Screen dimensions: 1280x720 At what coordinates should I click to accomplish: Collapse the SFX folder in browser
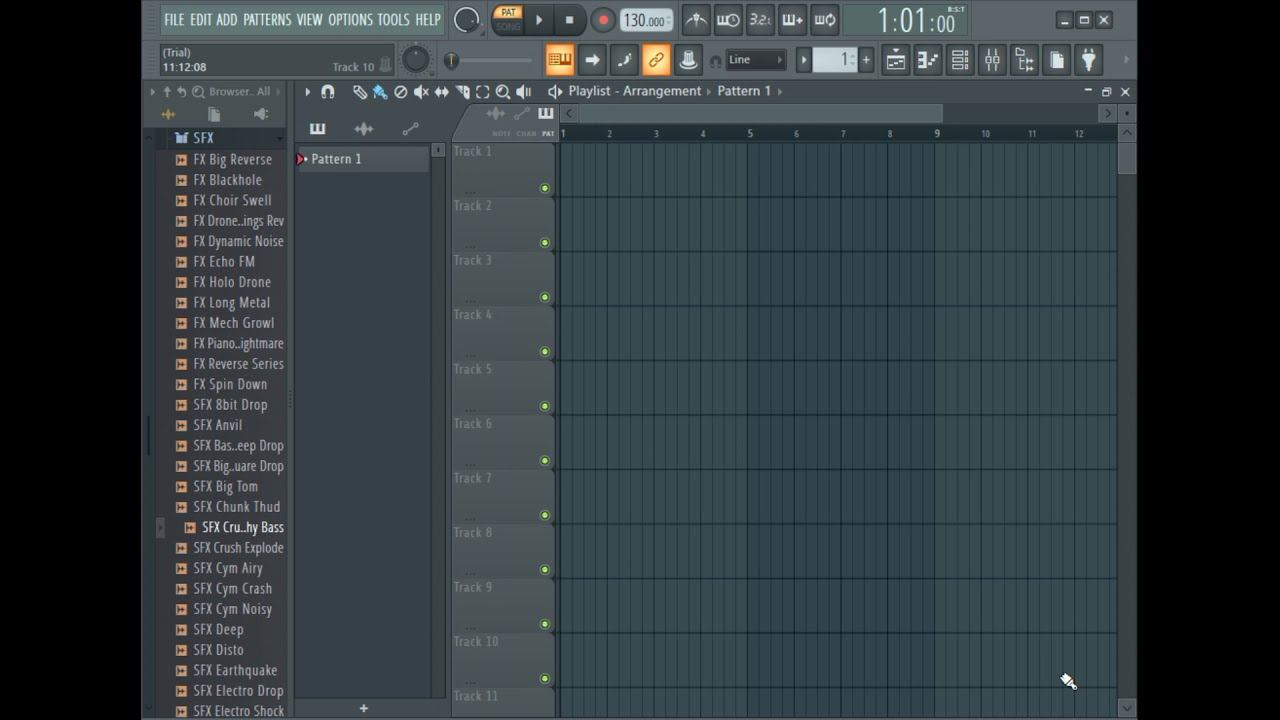tap(203, 138)
